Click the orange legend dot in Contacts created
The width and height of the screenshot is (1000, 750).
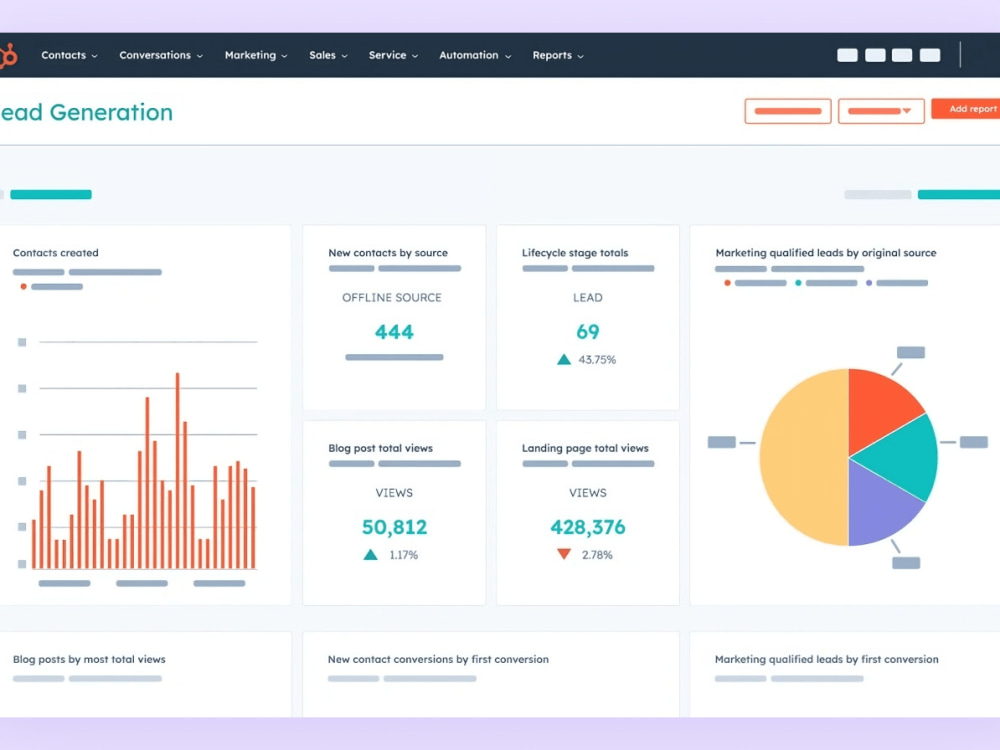tap(23, 286)
